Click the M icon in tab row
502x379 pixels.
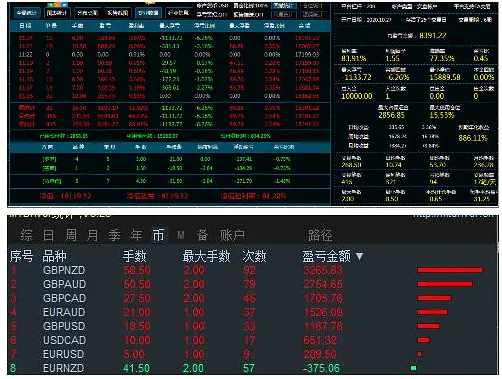point(181,235)
